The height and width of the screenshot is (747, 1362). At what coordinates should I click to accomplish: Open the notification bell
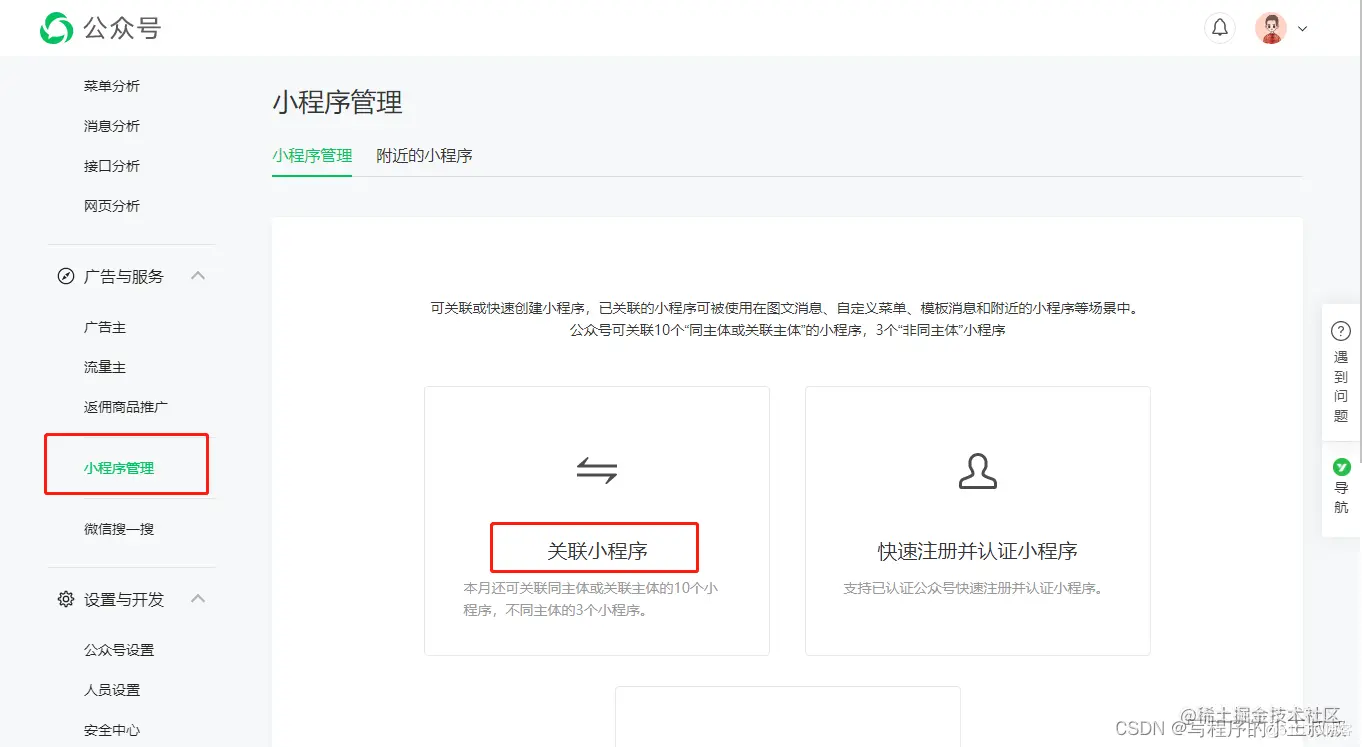click(x=1220, y=28)
